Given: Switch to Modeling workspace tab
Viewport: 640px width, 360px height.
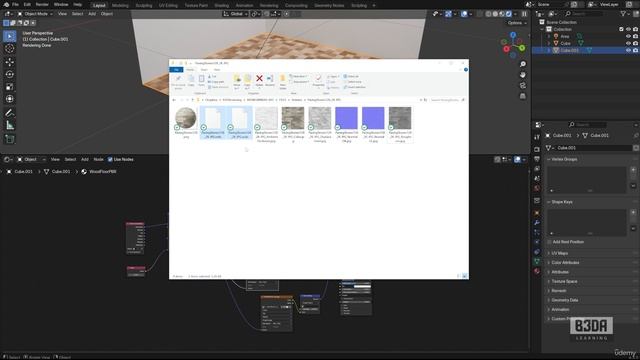Looking at the screenshot, I should click(120, 5).
